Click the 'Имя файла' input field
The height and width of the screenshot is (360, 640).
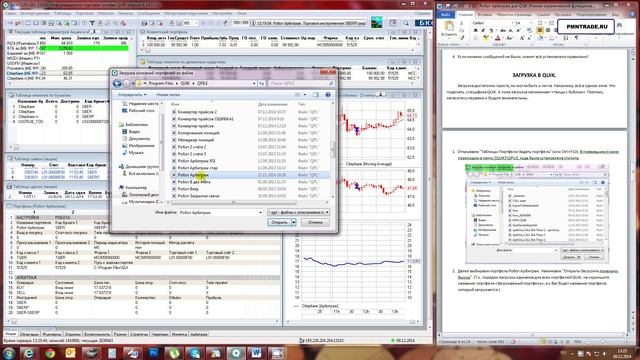(220, 212)
